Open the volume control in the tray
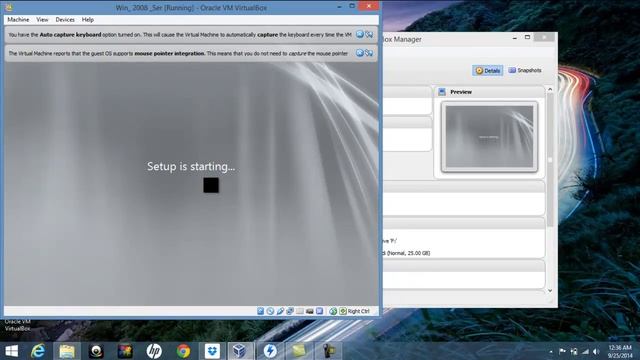The height and width of the screenshot is (360, 640). tap(596, 351)
